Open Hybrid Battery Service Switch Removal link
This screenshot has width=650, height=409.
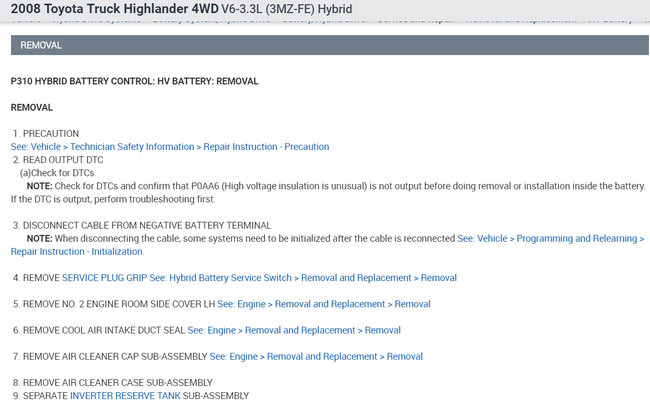[303, 278]
